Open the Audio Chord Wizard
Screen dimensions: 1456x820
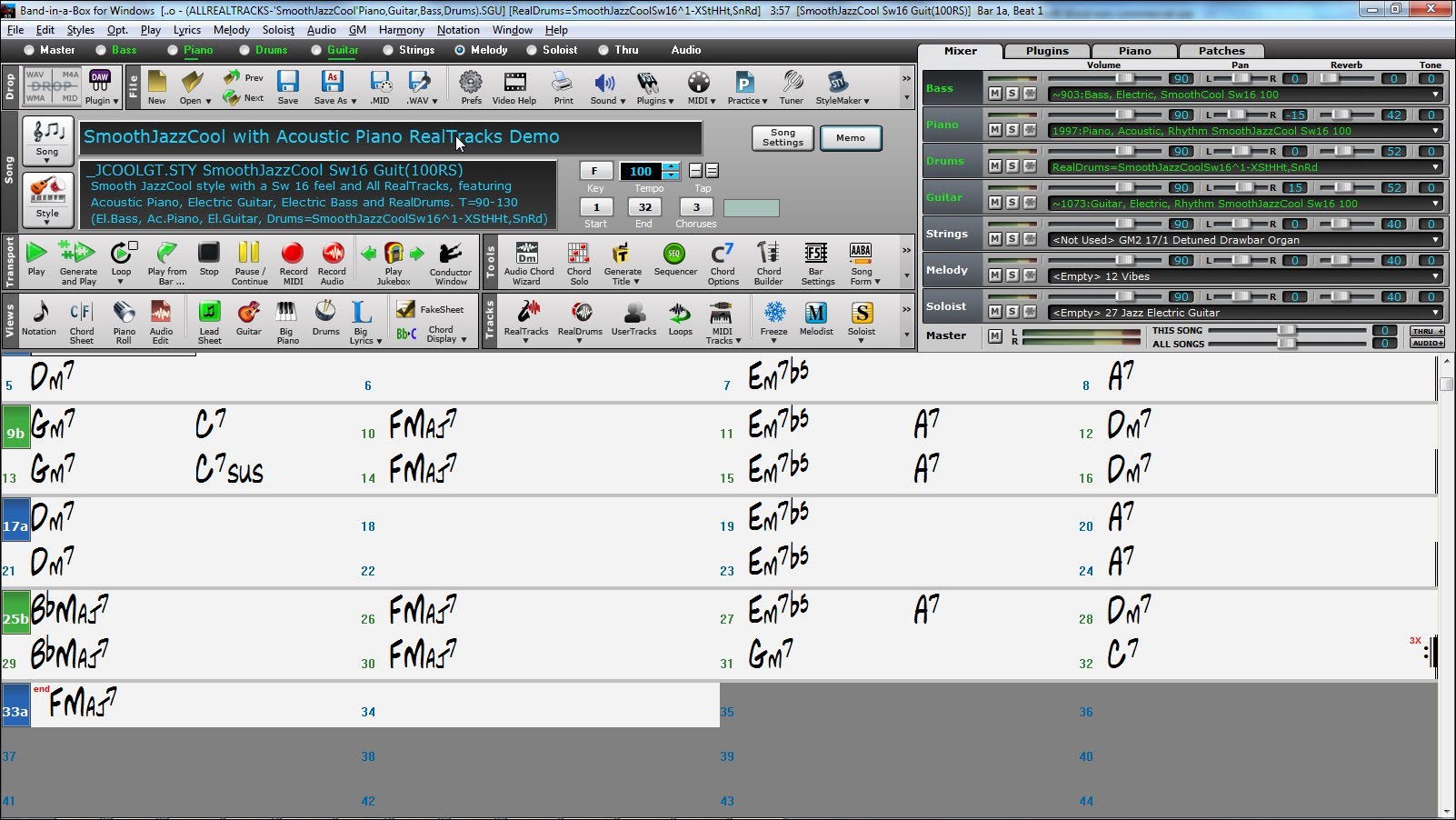pos(528,262)
